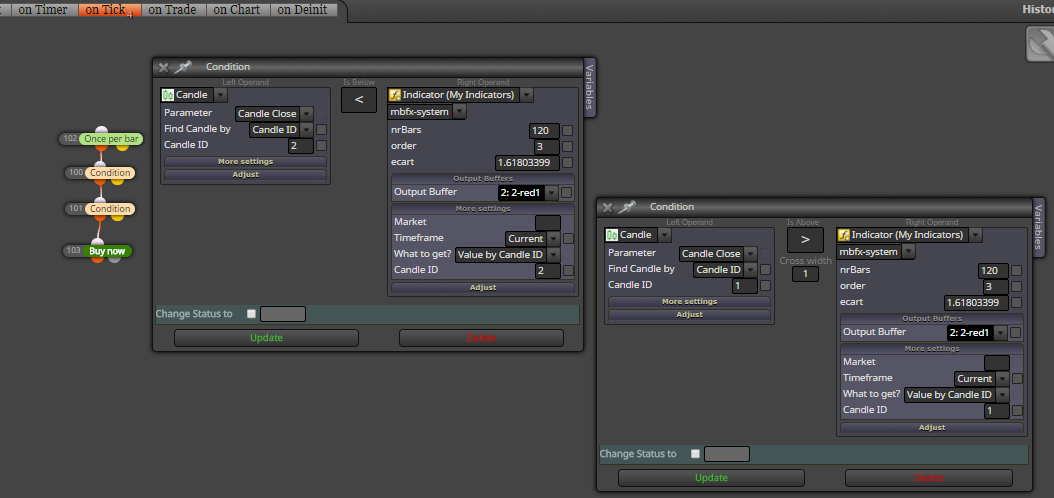Open the Output Buffer 2-red1 dropdown in the first Condition

[x=552, y=193]
